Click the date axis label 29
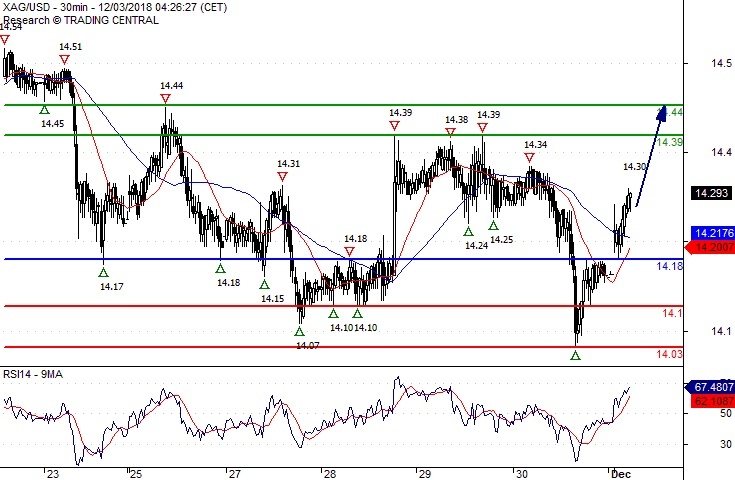 (x=425, y=474)
